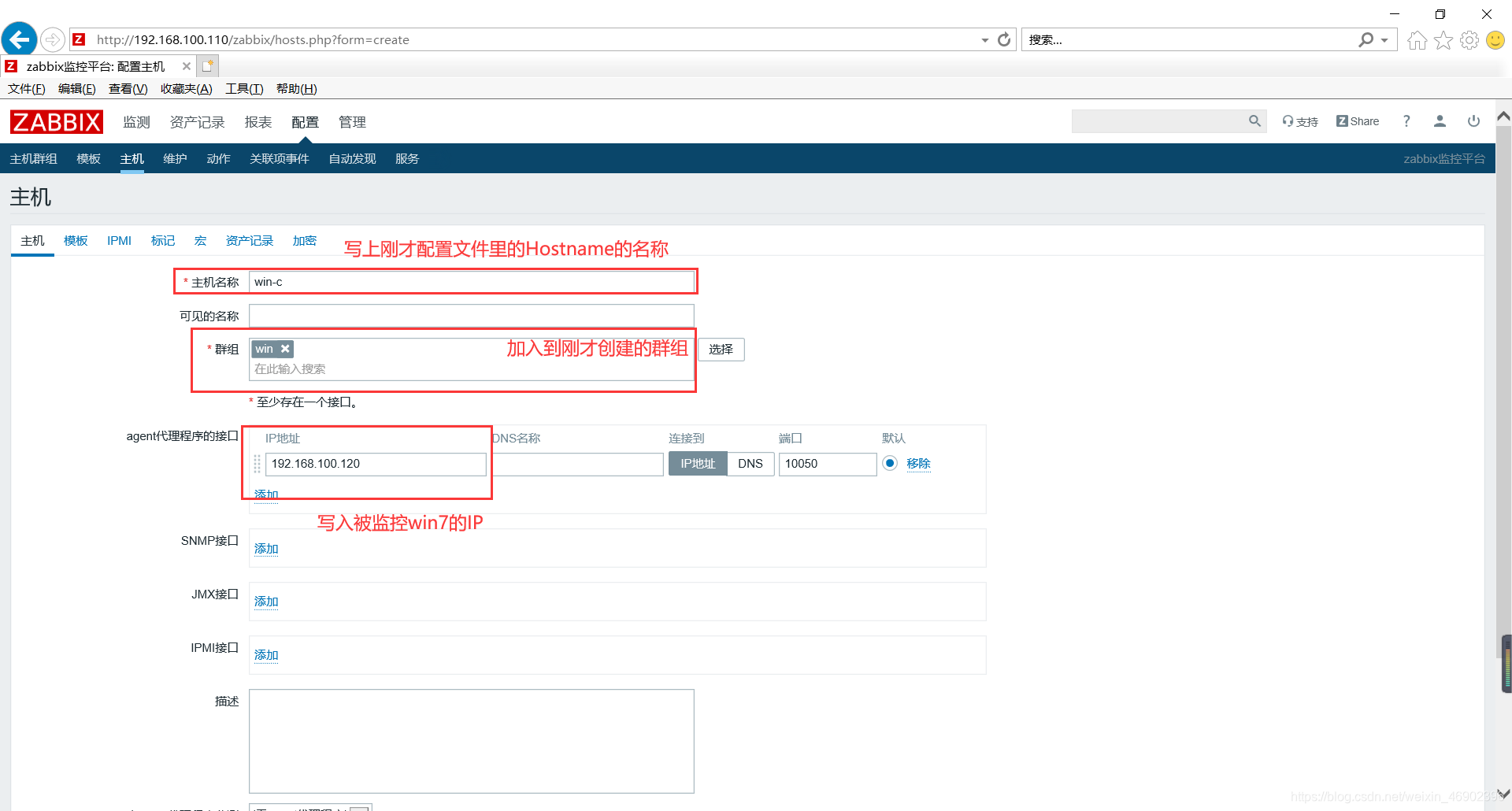Viewport: 1512px width, 811px height.
Task: Click the 描述 text area
Action: [472, 741]
